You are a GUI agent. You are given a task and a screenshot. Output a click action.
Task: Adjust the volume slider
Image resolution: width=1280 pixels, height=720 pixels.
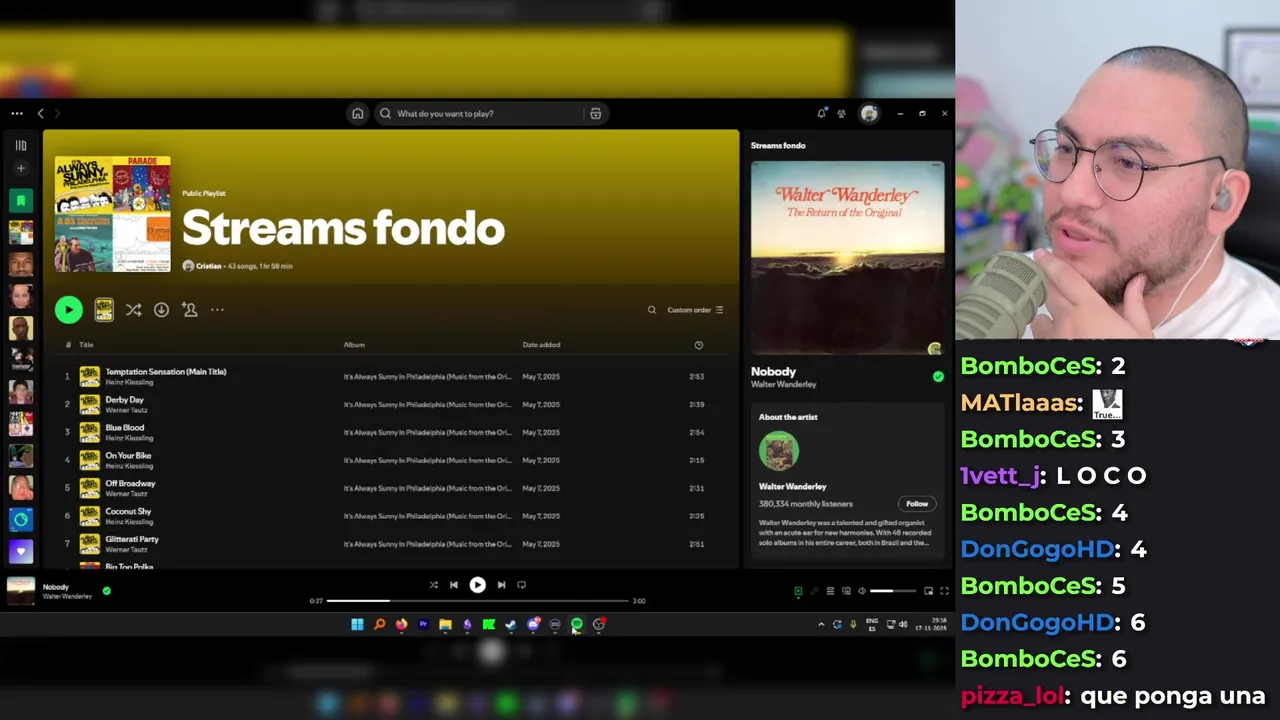coord(894,591)
